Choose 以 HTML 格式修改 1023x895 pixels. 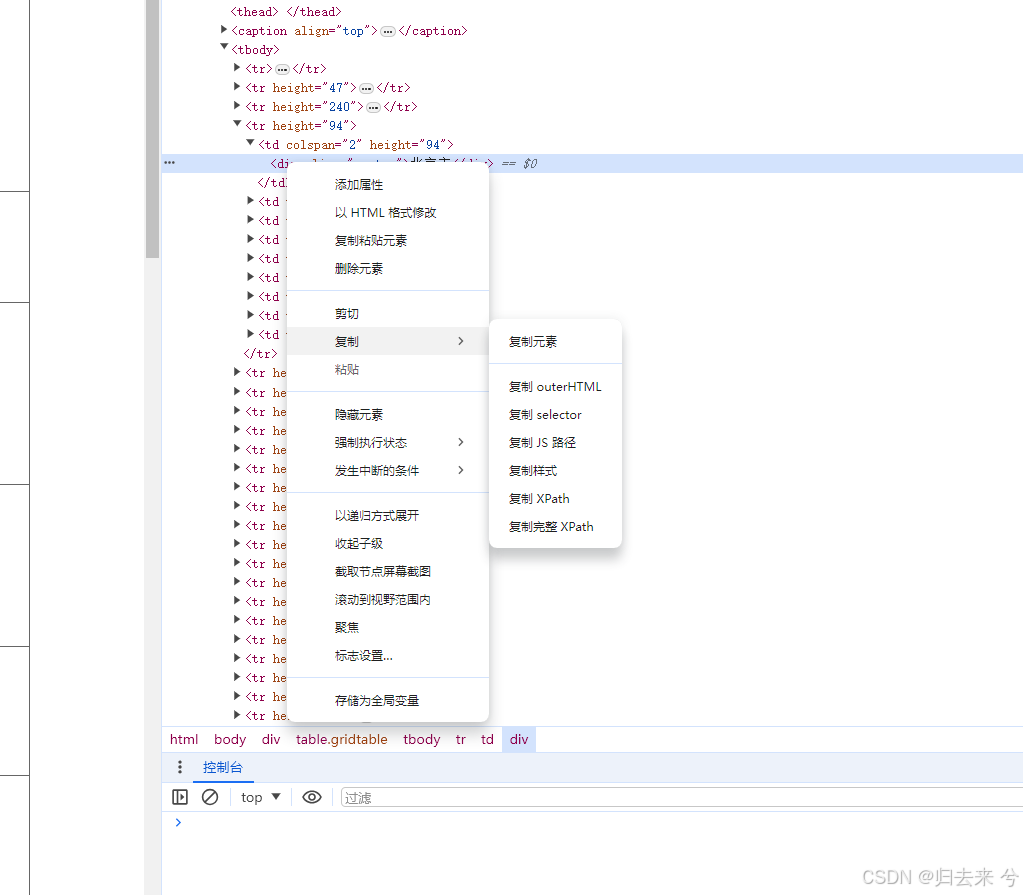388,213
